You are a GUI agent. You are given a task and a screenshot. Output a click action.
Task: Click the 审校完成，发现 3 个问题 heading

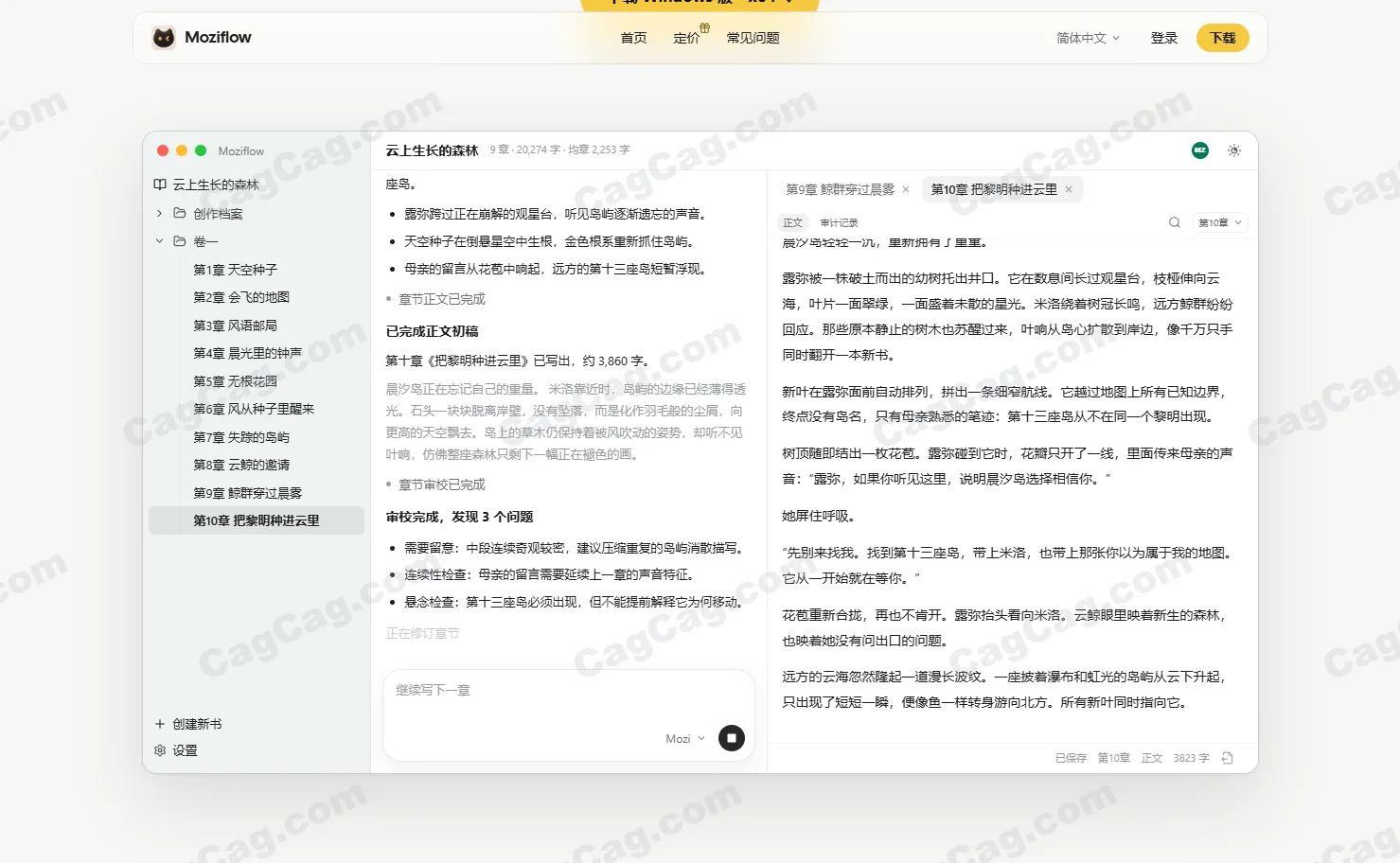coord(459,517)
